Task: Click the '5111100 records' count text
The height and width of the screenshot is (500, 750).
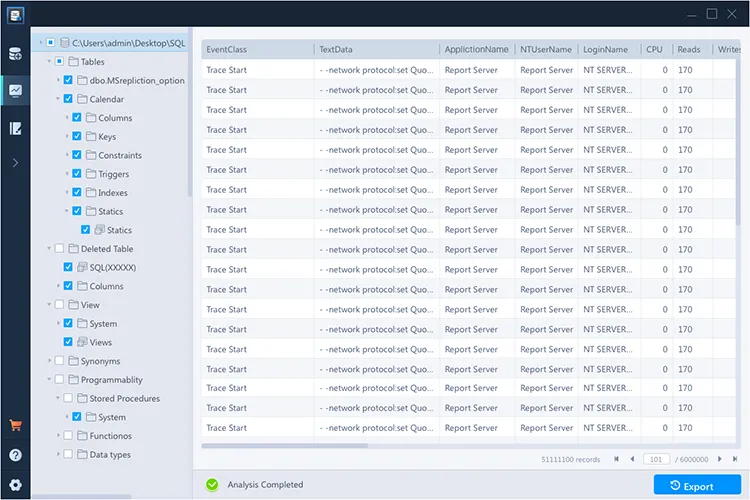Action: 571,459
